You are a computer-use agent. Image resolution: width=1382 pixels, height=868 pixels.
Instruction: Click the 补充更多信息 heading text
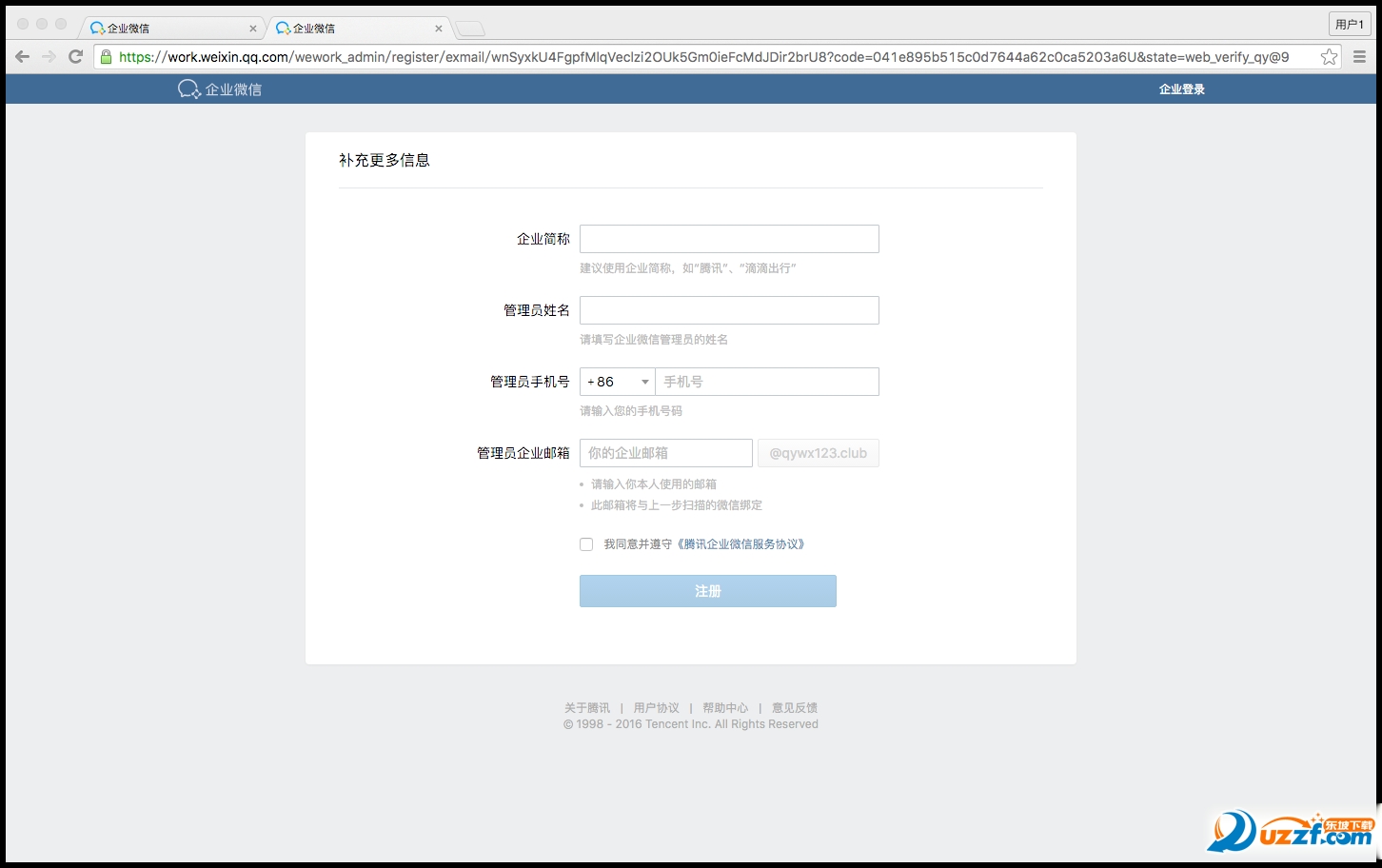pyautogui.click(x=385, y=160)
